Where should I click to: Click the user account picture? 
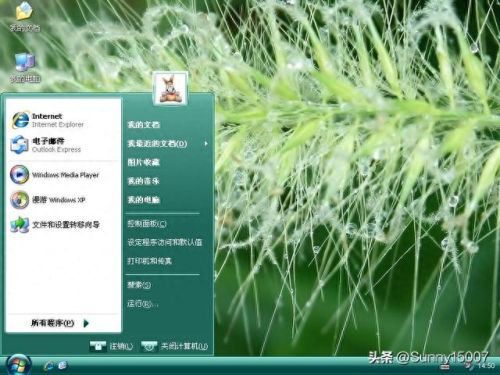170,89
